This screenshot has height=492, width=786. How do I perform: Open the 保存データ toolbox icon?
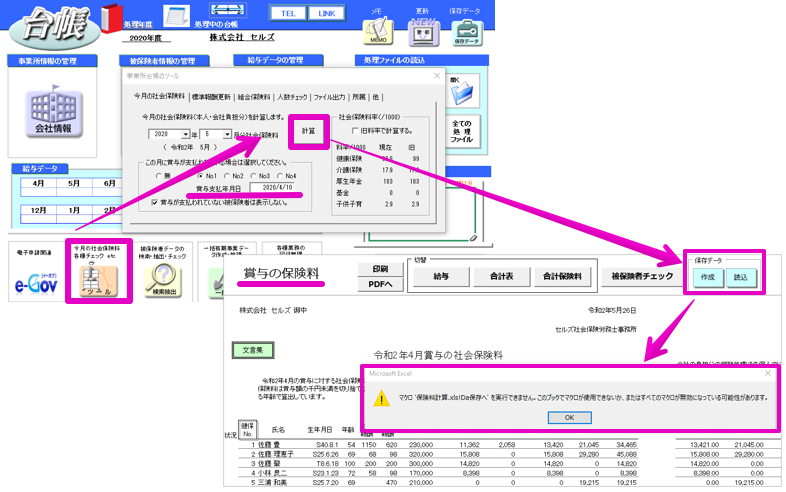pos(467,33)
